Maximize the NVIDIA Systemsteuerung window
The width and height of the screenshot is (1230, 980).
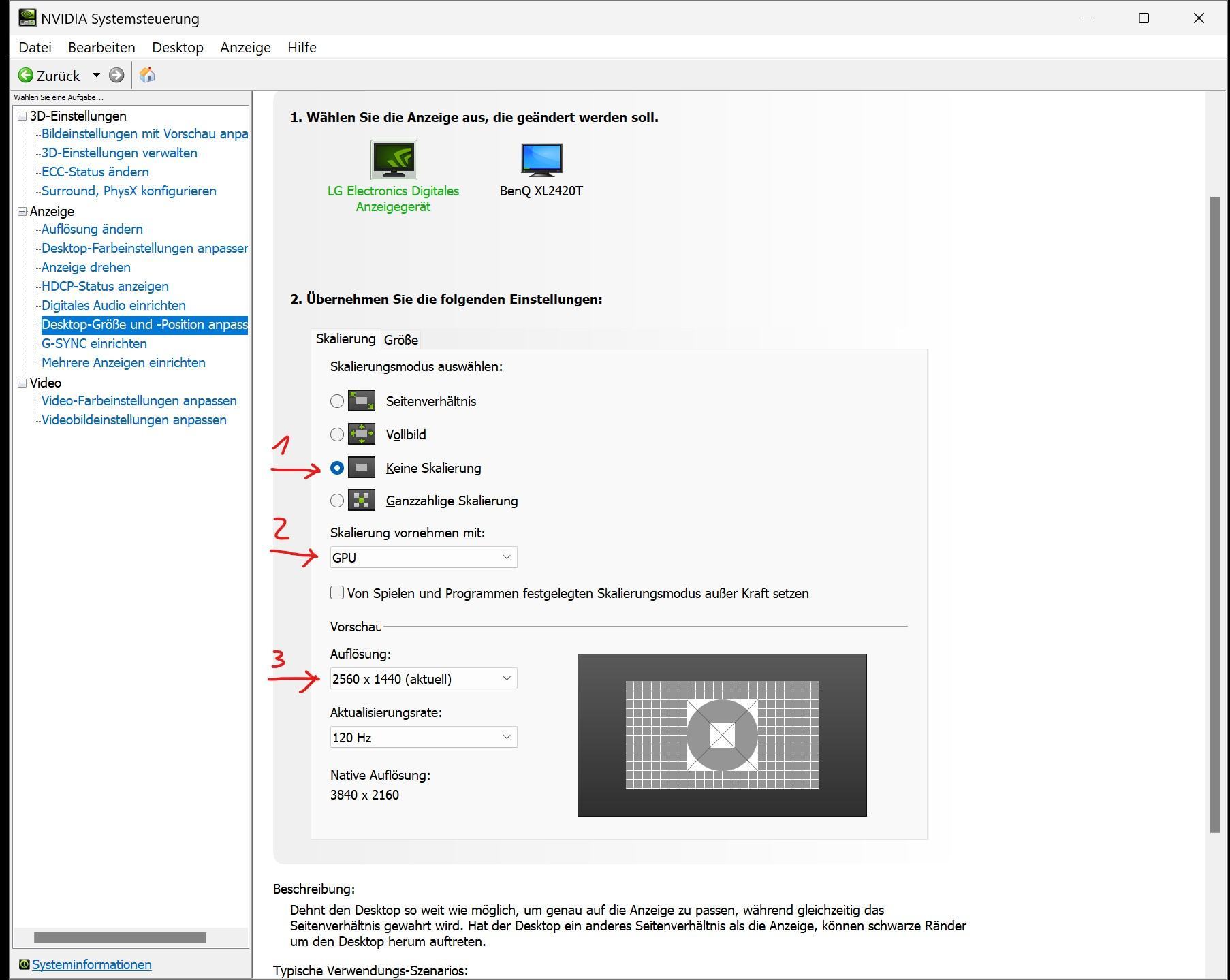tap(1144, 18)
